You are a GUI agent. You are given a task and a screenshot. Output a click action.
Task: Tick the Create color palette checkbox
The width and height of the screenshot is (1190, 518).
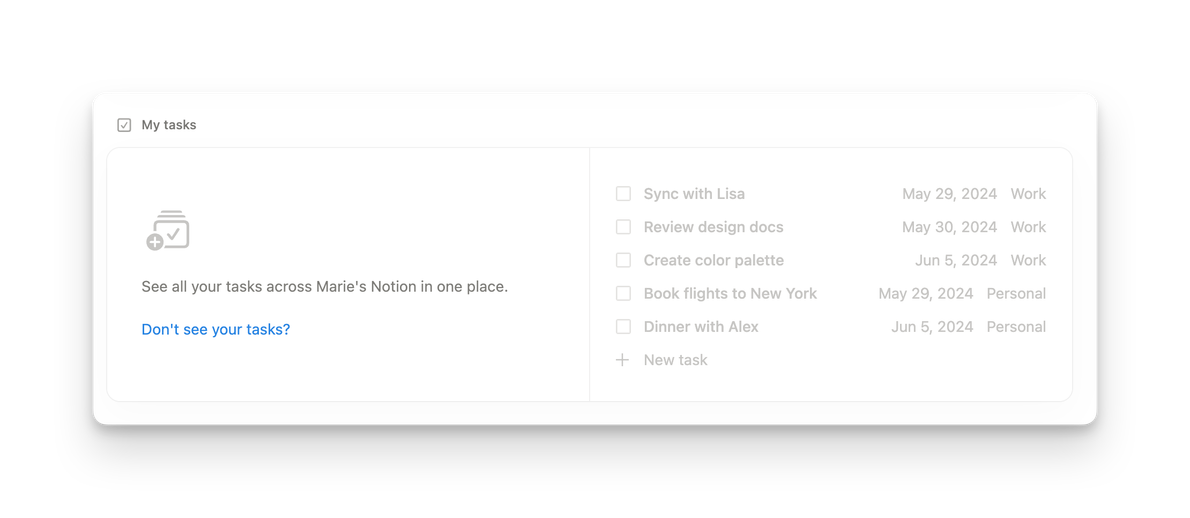tap(623, 260)
